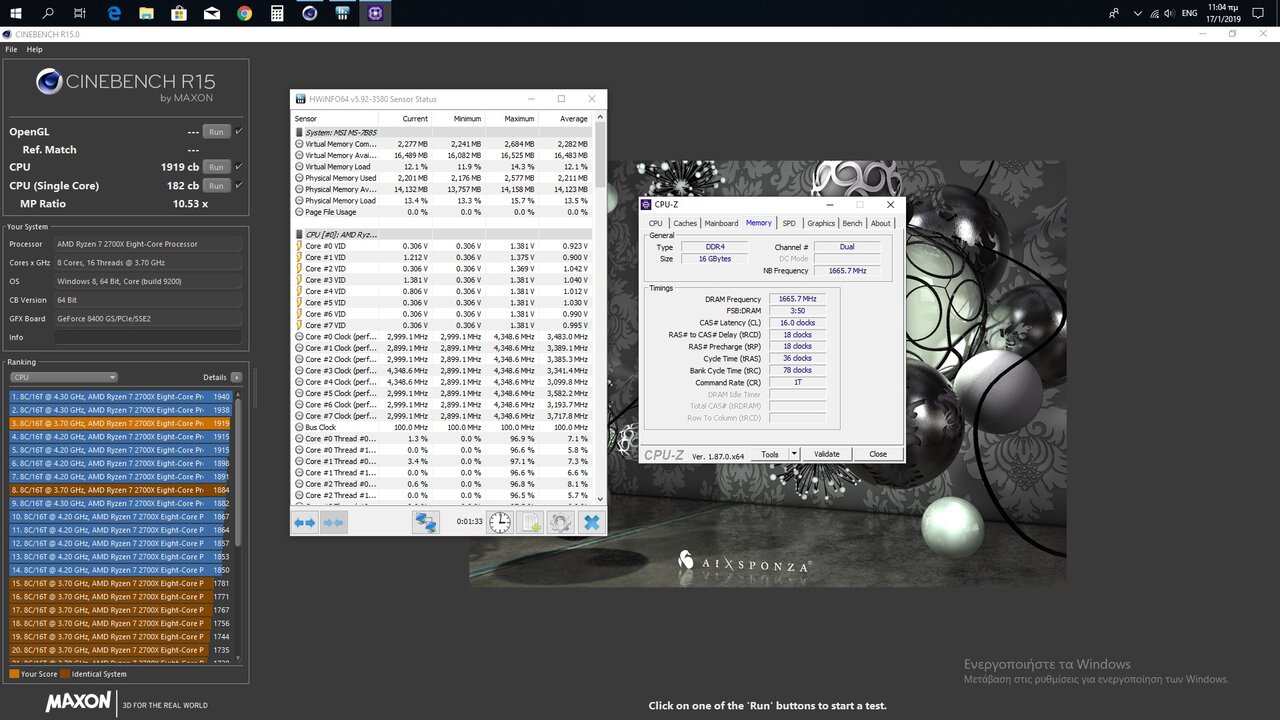Viewport: 1280px width, 720px height.
Task: Select ranking entry 8 scoring 1884
Action: point(121,490)
